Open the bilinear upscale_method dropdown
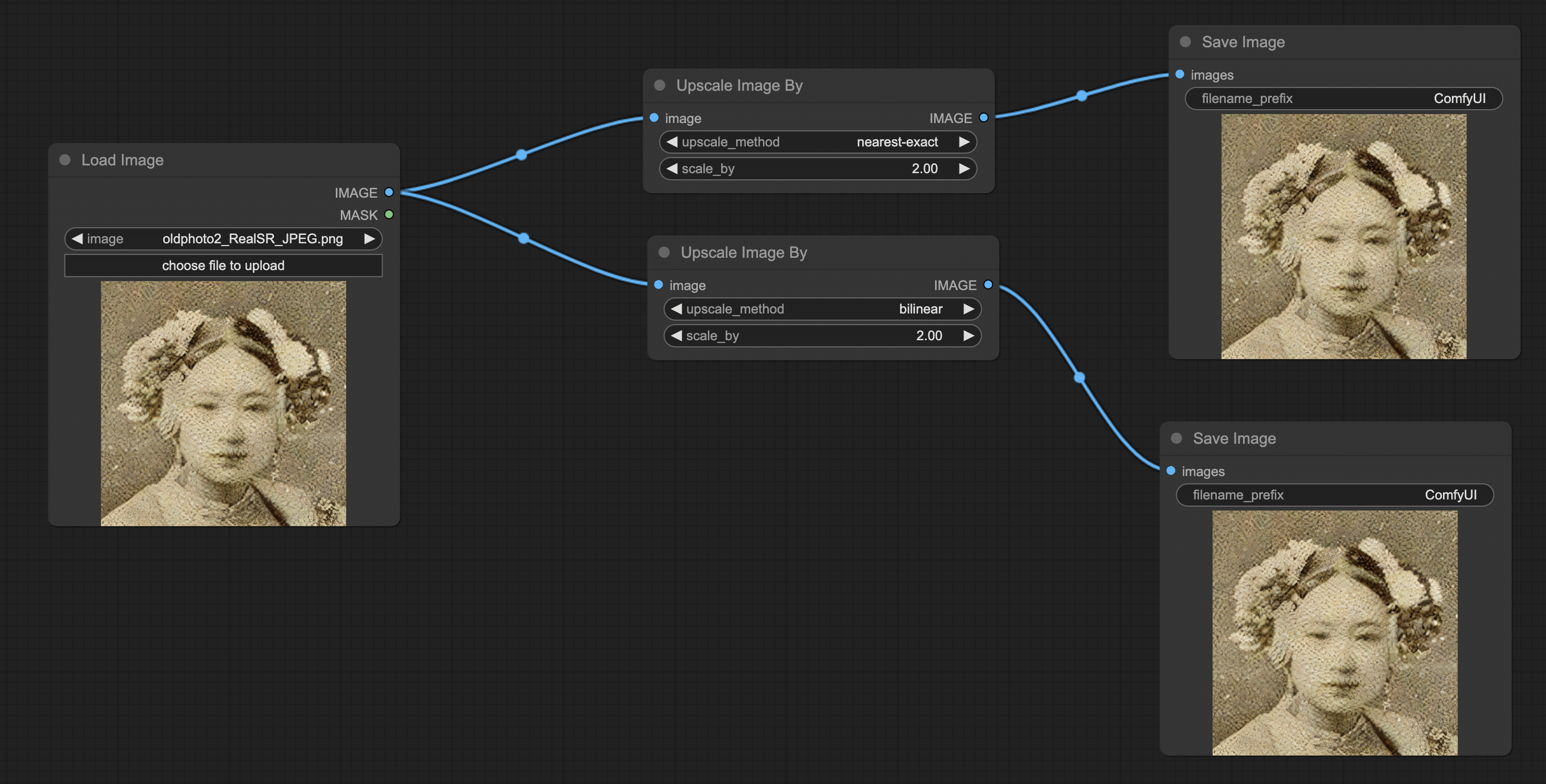Screen dimensions: 1546x784 (822, 309)
